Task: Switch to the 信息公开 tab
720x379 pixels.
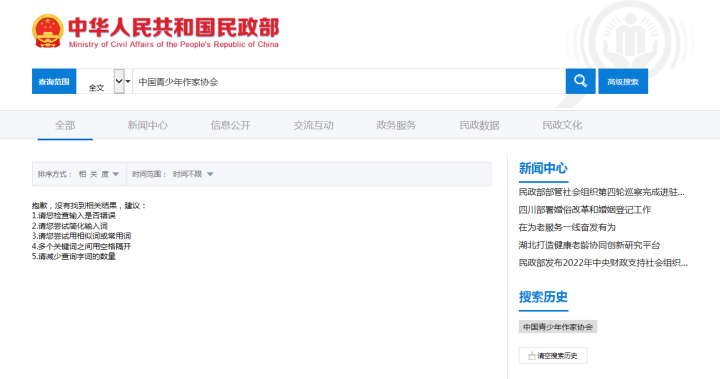Action: point(231,125)
